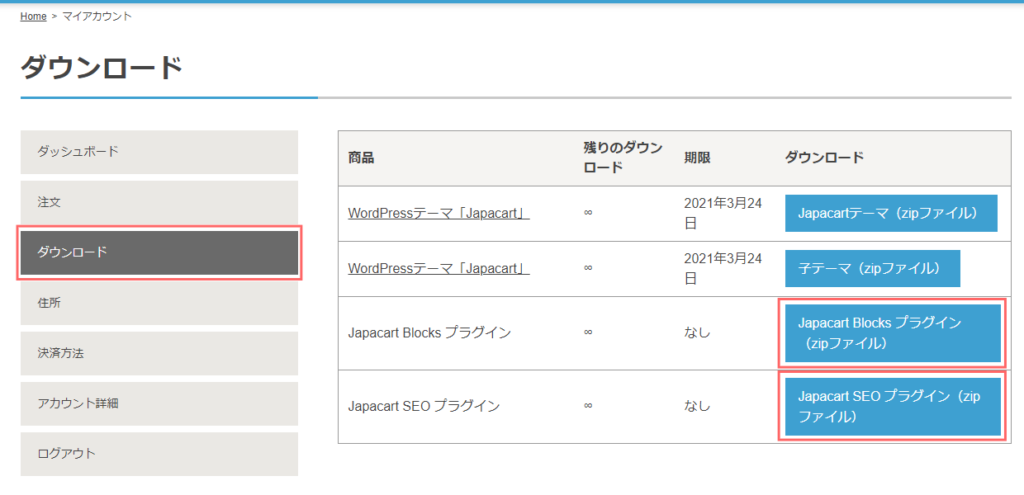Screen dimensions: 1024x495
Task: Click マイアカウント breadcrumb text
Action: click(x=97, y=16)
